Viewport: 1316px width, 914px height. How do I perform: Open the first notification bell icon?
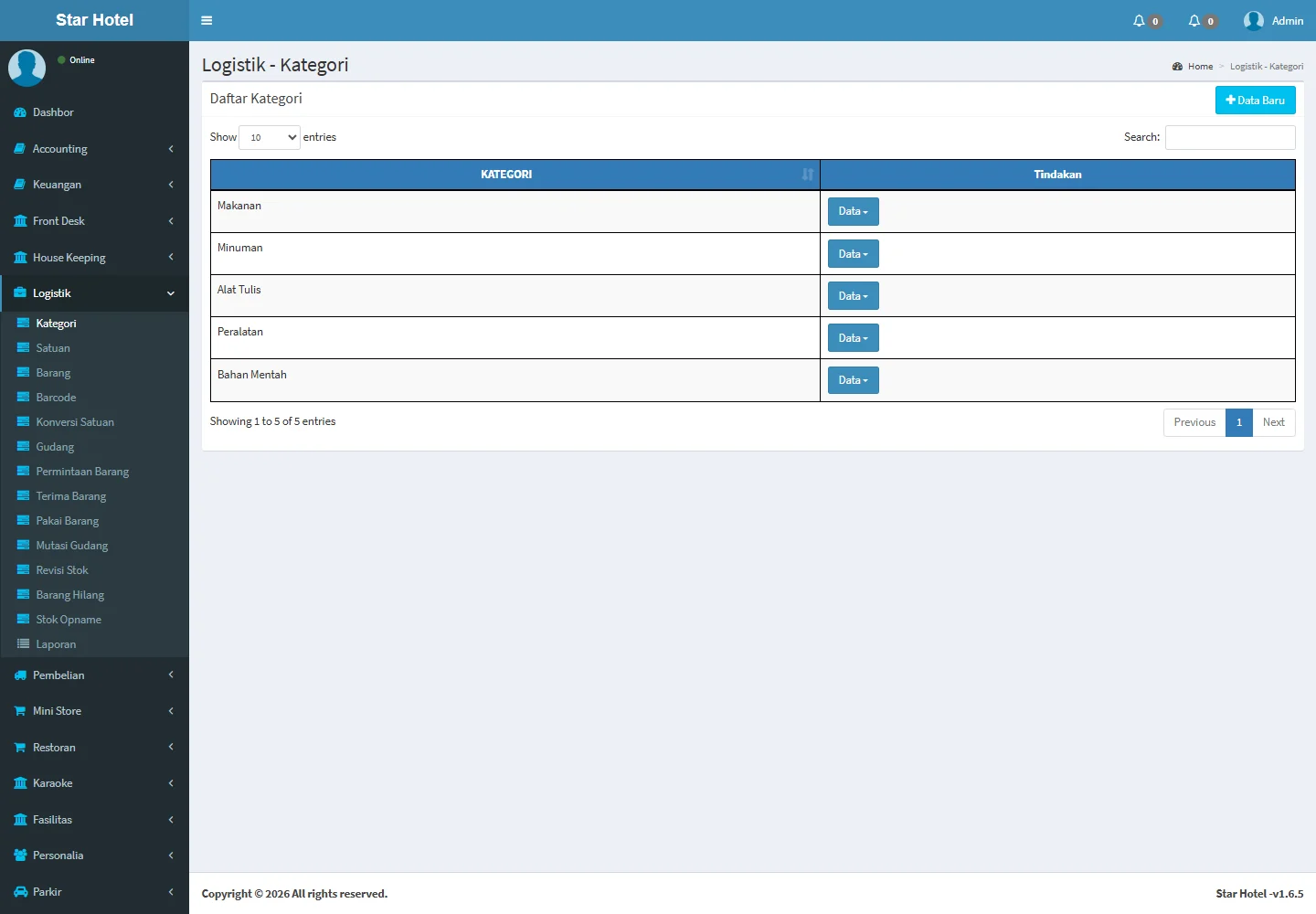(x=1139, y=20)
